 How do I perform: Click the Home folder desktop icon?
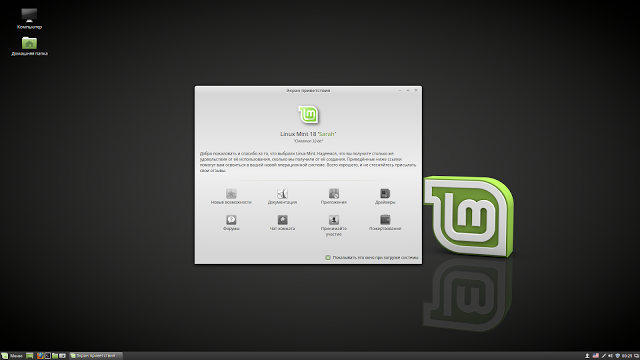click(29, 46)
